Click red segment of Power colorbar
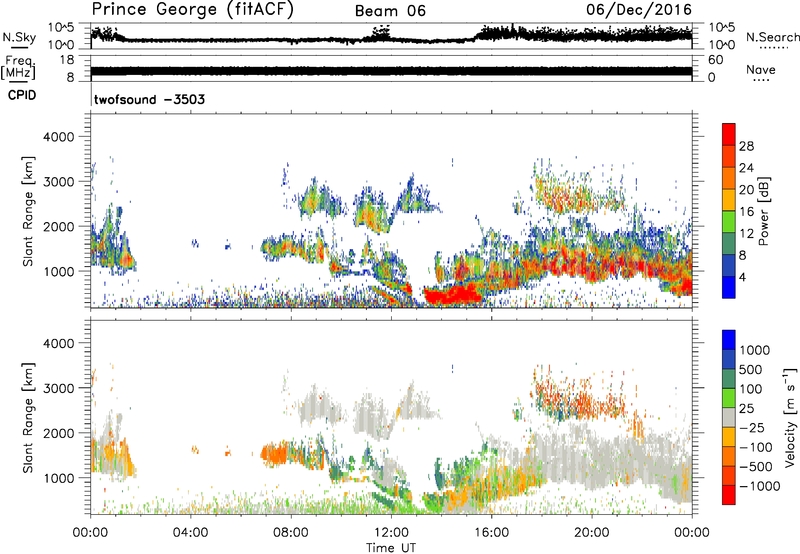 click(729, 134)
